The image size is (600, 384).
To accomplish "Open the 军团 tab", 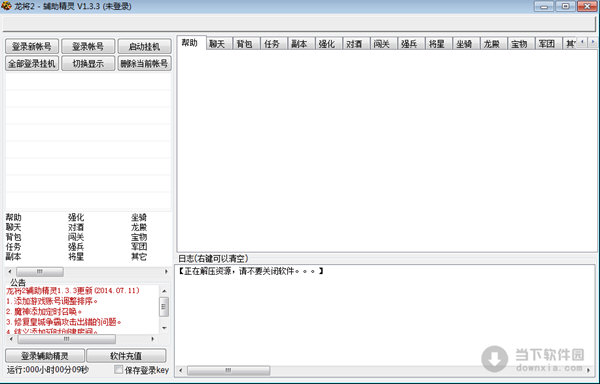I will tap(548, 44).
